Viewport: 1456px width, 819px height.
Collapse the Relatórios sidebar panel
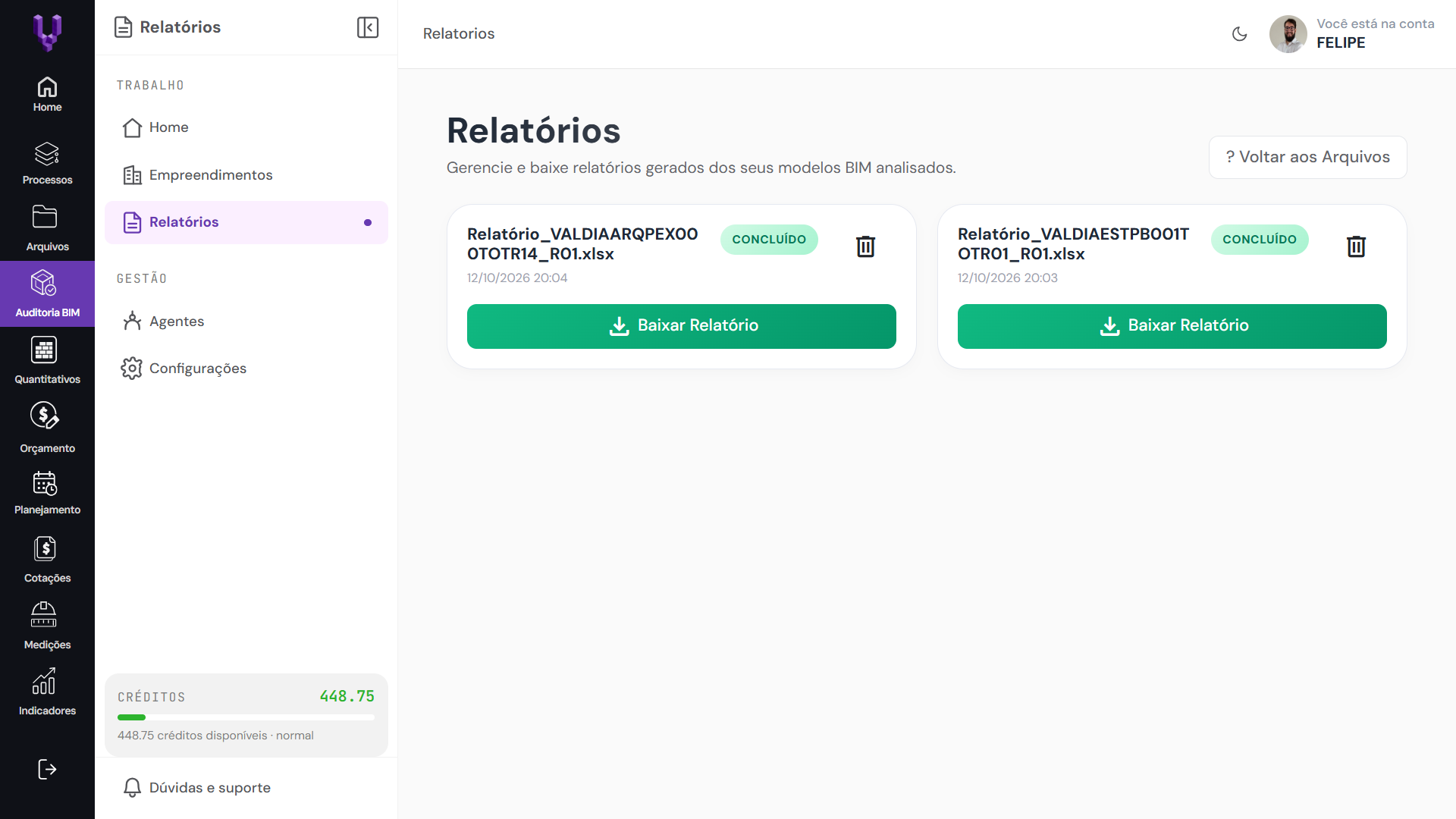(x=368, y=27)
